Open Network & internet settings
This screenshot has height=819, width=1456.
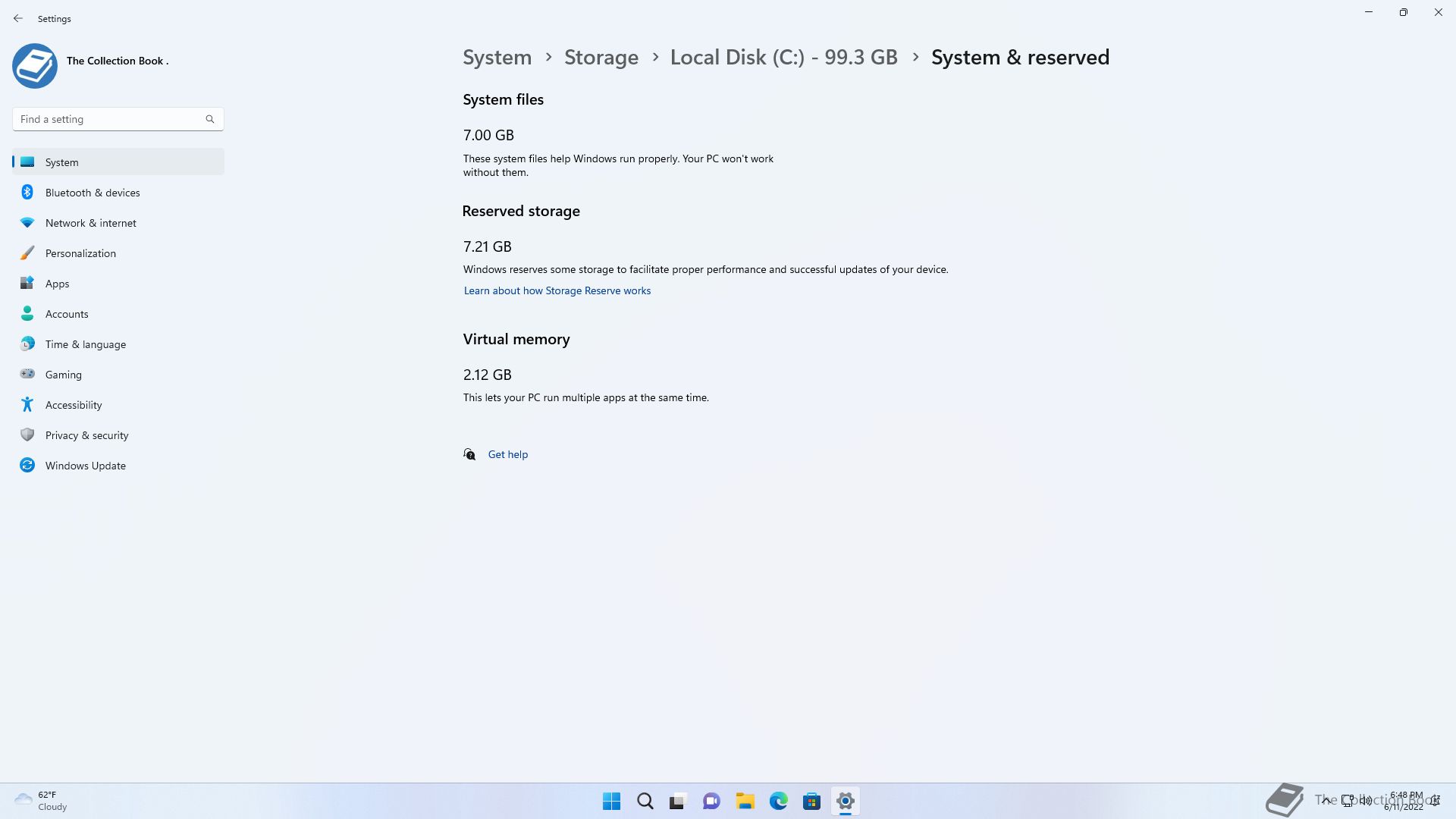point(90,223)
